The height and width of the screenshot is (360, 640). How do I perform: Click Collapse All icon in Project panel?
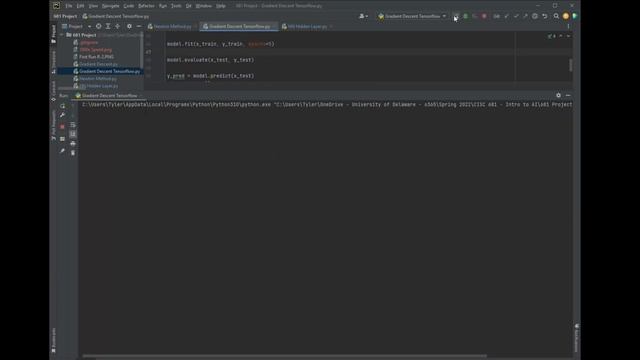(x=118, y=26)
